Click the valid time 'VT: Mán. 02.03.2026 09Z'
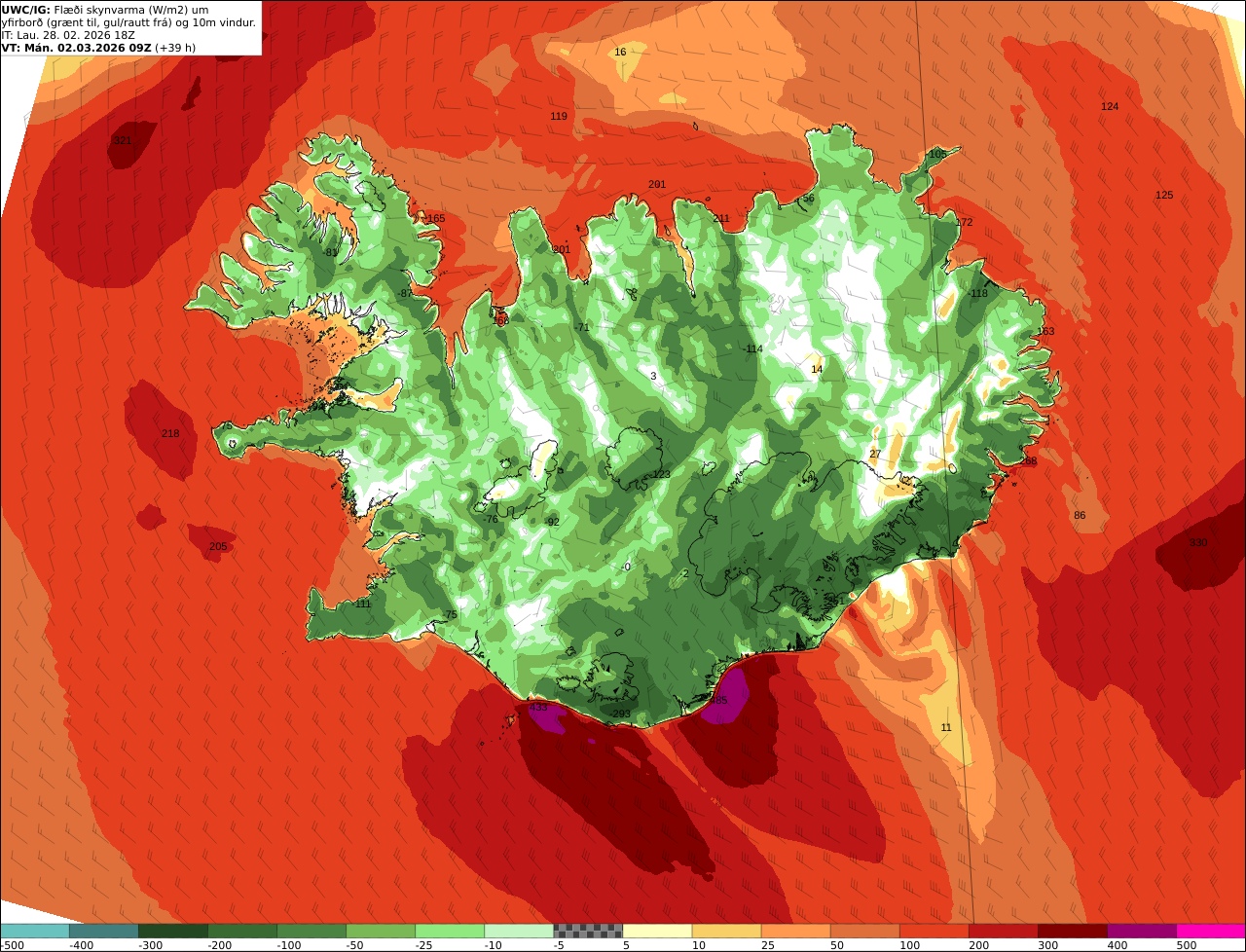 76,48
